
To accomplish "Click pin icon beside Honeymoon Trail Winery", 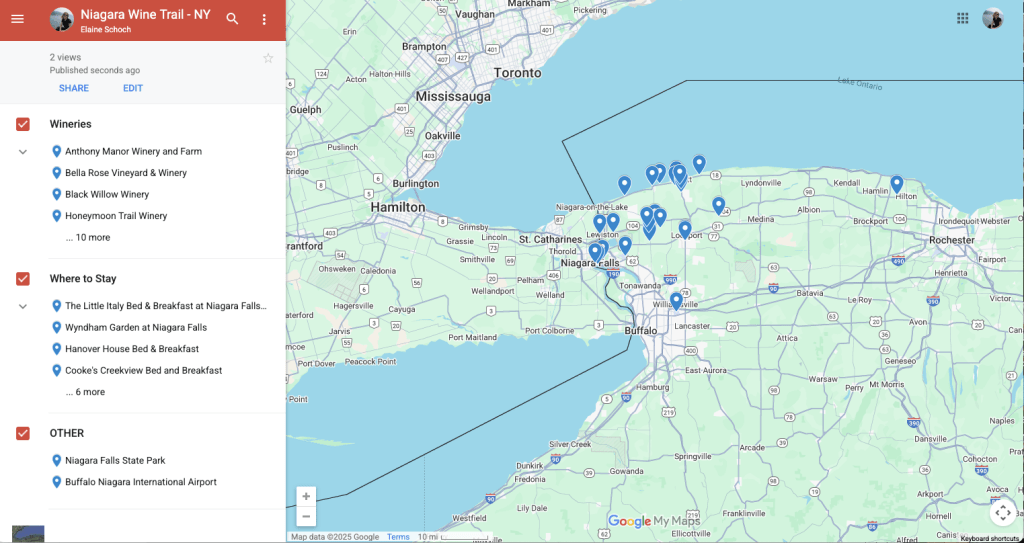I will coord(57,216).
